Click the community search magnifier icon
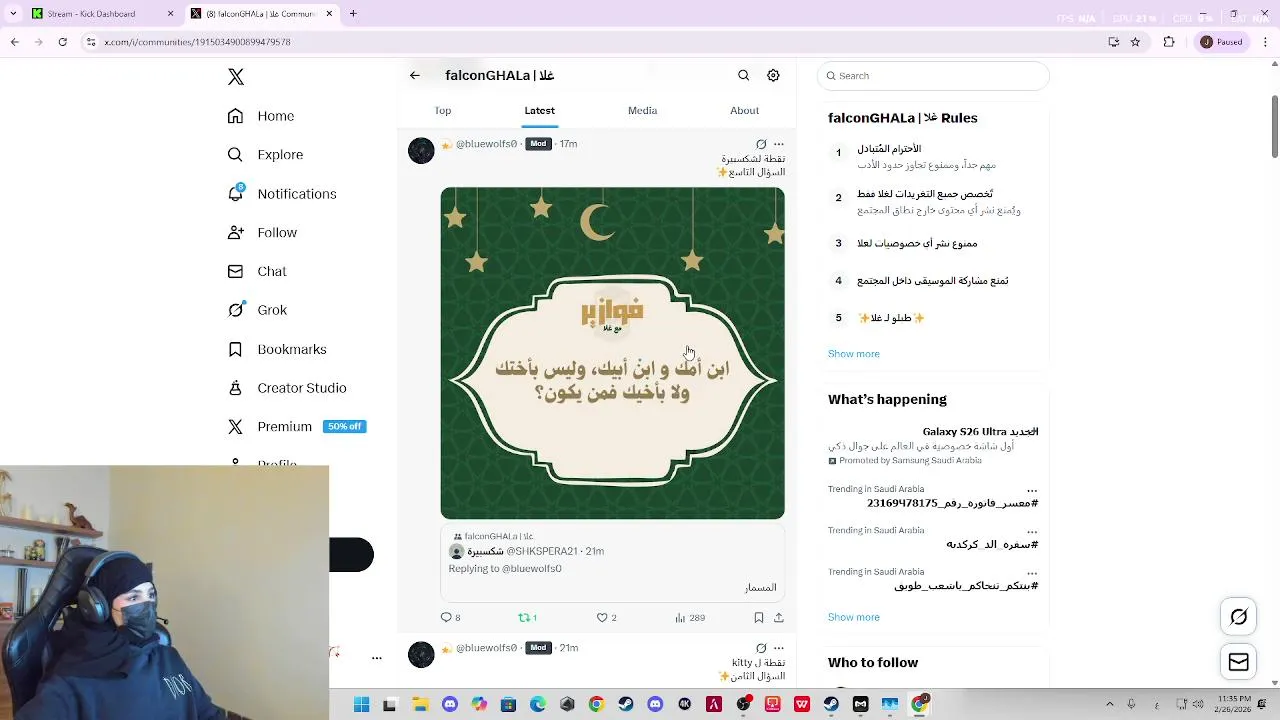Image resolution: width=1280 pixels, height=720 pixels. point(743,75)
